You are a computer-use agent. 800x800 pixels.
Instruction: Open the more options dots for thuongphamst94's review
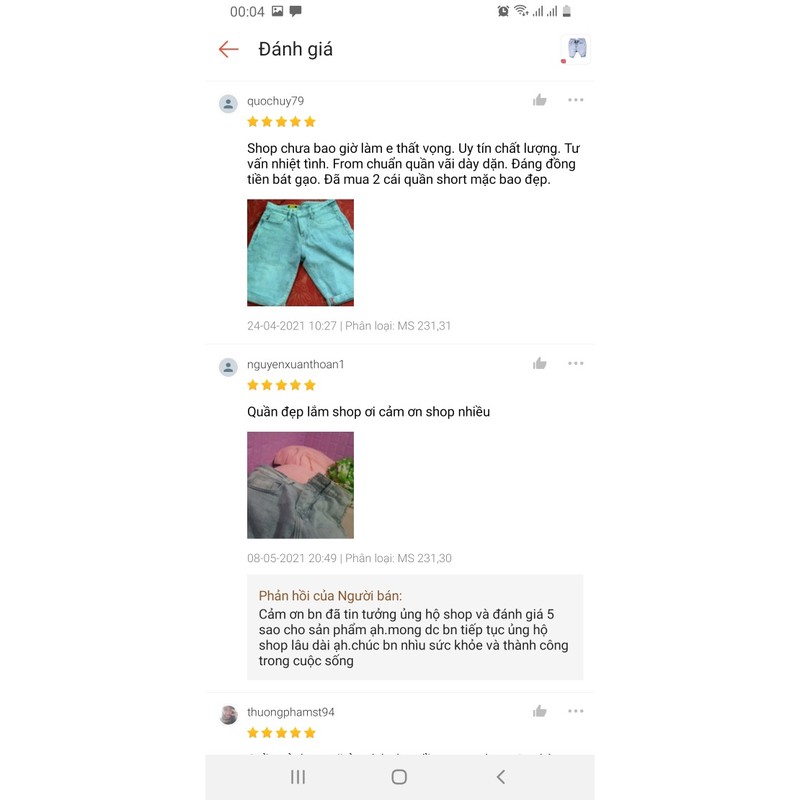[x=576, y=711]
